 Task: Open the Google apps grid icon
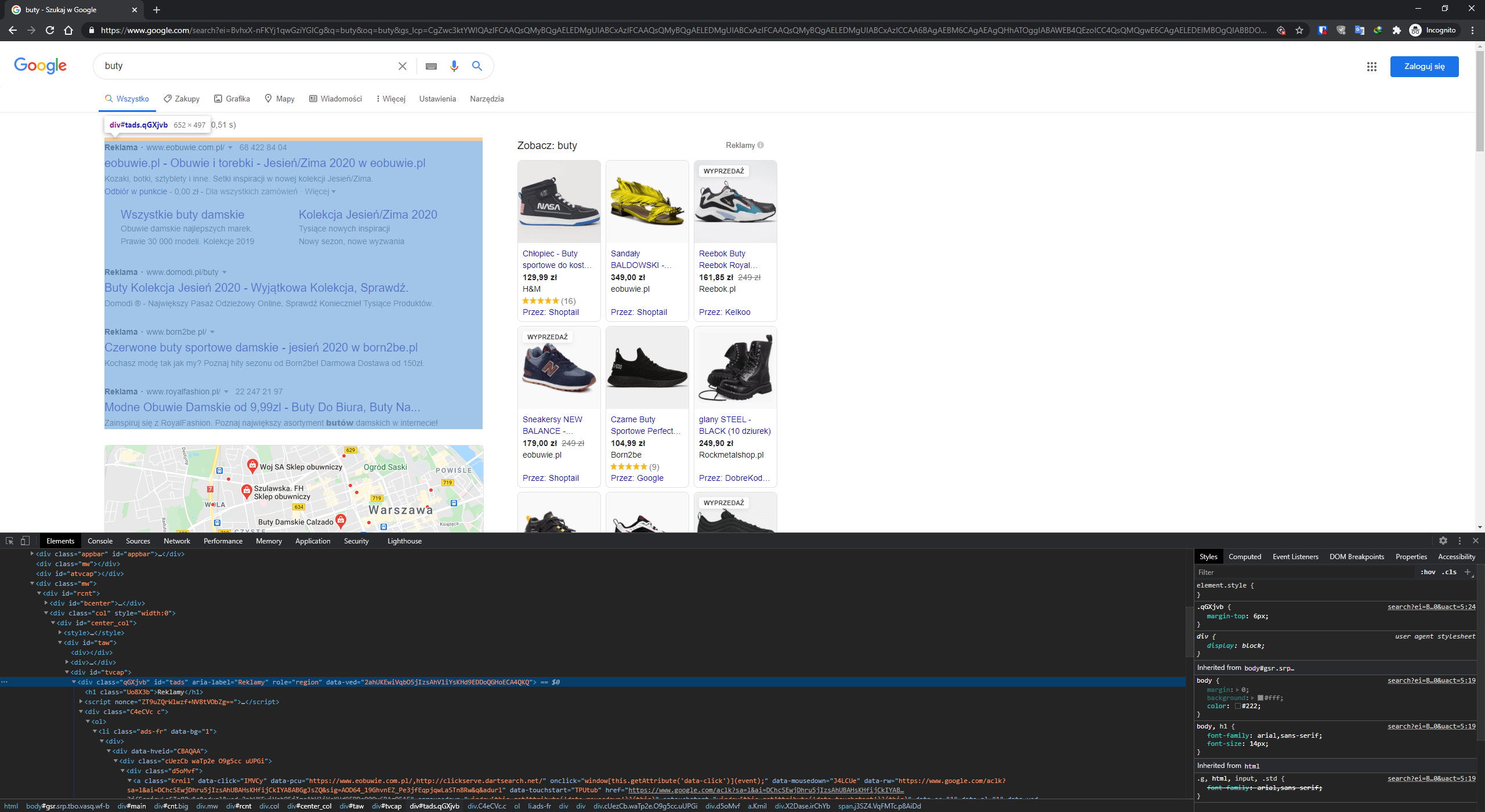click(1372, 66)
